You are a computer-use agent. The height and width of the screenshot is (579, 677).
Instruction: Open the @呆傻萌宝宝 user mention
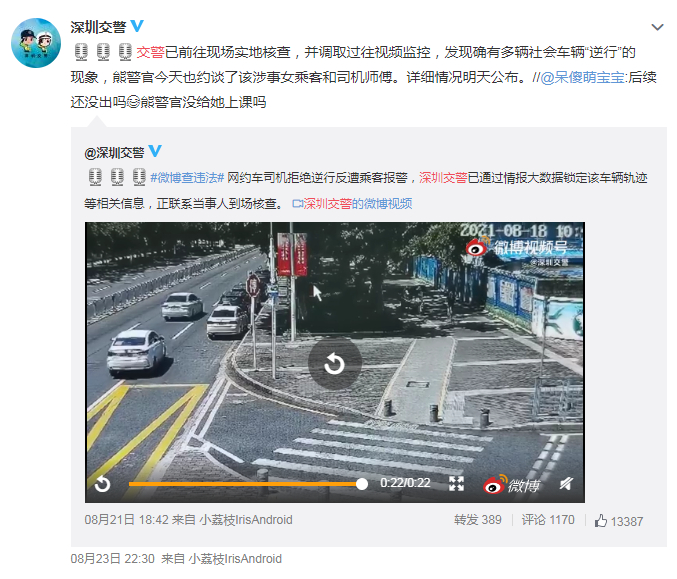(582, 77)
